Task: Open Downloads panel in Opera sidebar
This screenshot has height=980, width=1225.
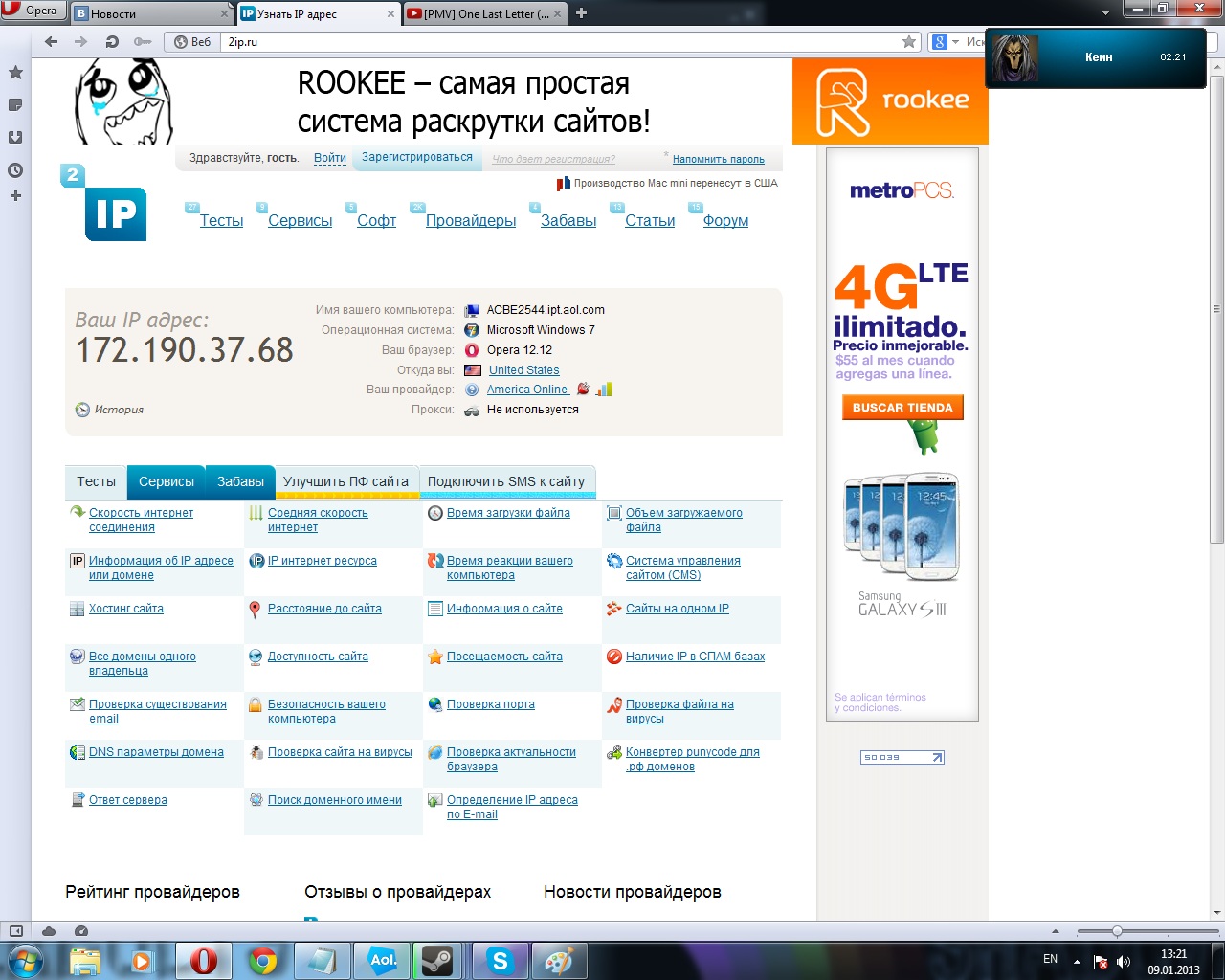Action: click(x=15, y=138)
